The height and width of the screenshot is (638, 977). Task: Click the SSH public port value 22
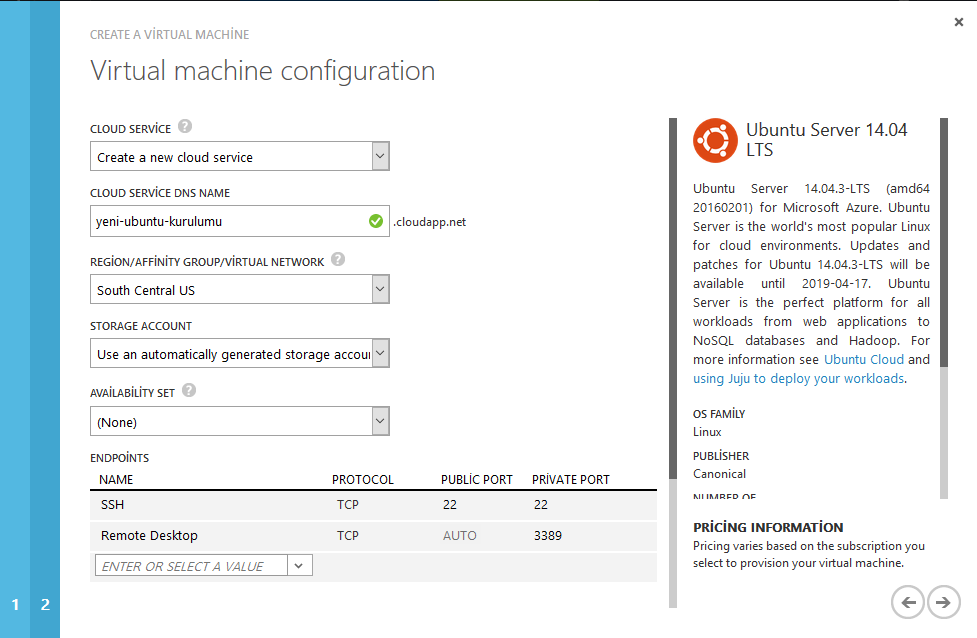(x=450, y=505)
